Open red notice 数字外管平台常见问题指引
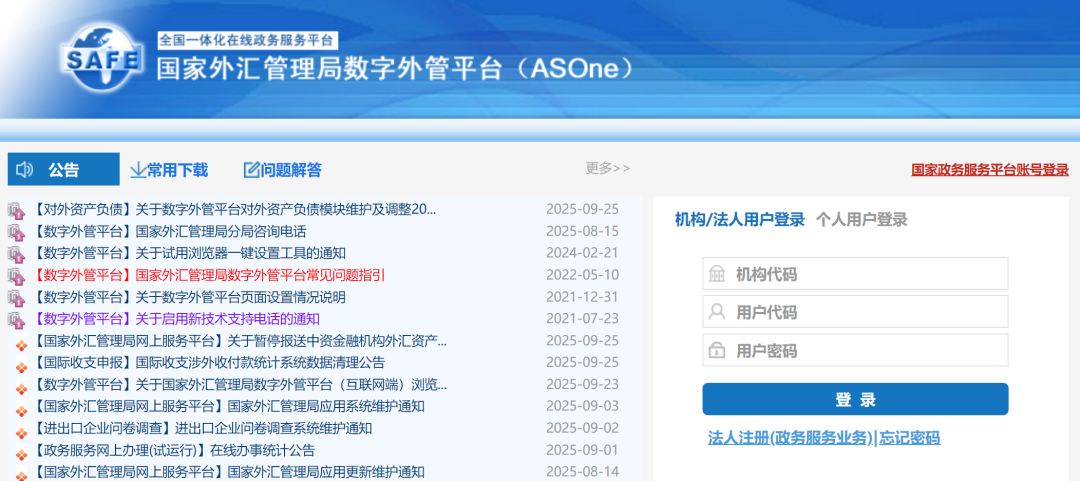 tap(208, 276)
